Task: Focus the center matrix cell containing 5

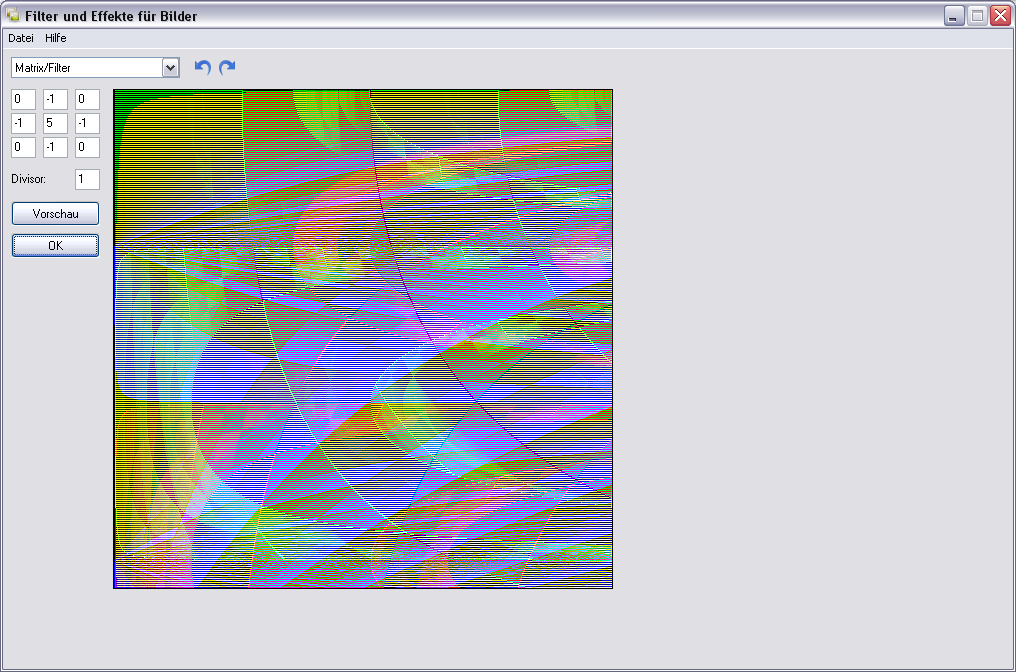Action: pos(55,123)
